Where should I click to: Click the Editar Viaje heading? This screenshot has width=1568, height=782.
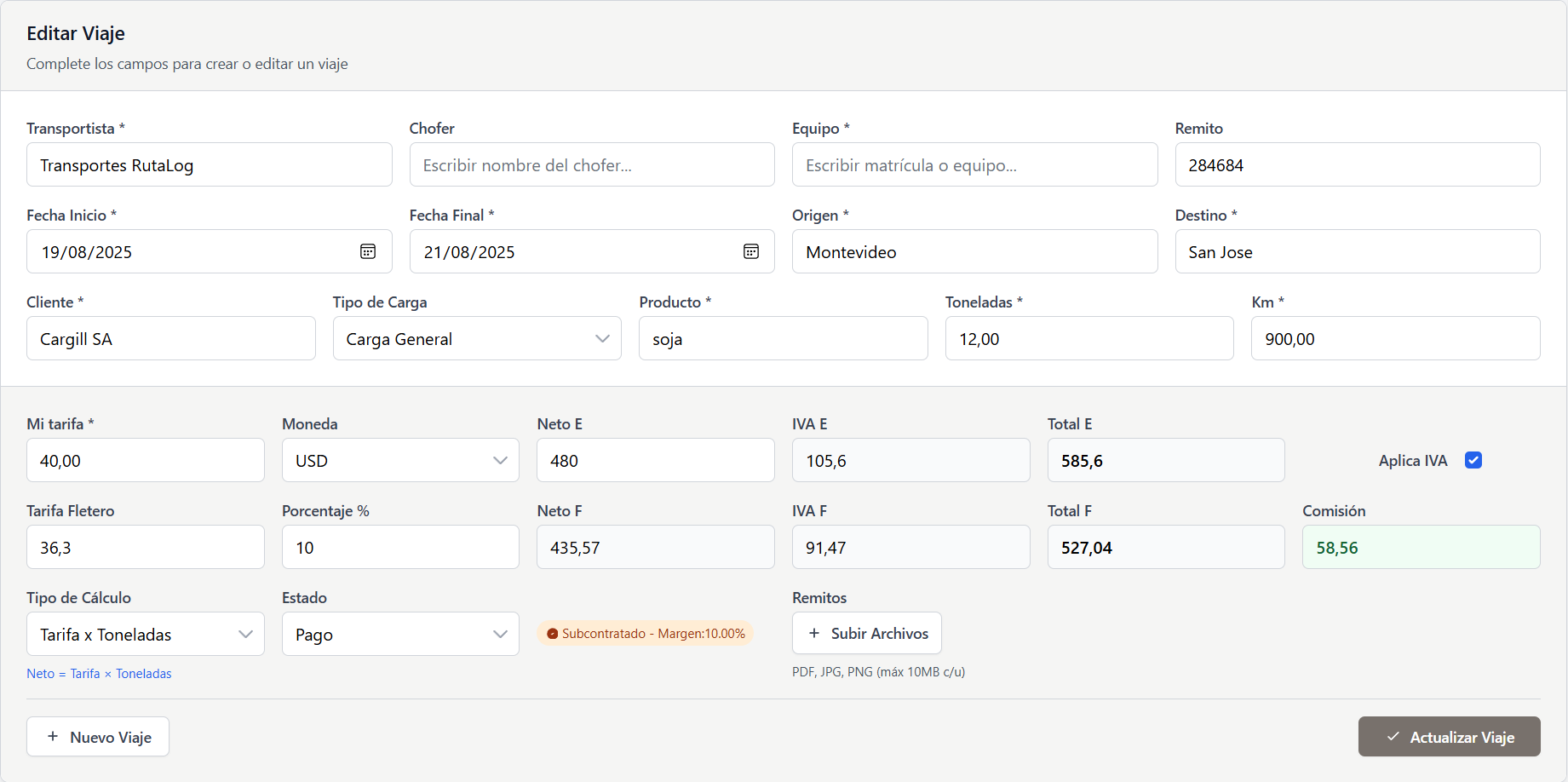point(76,33)
